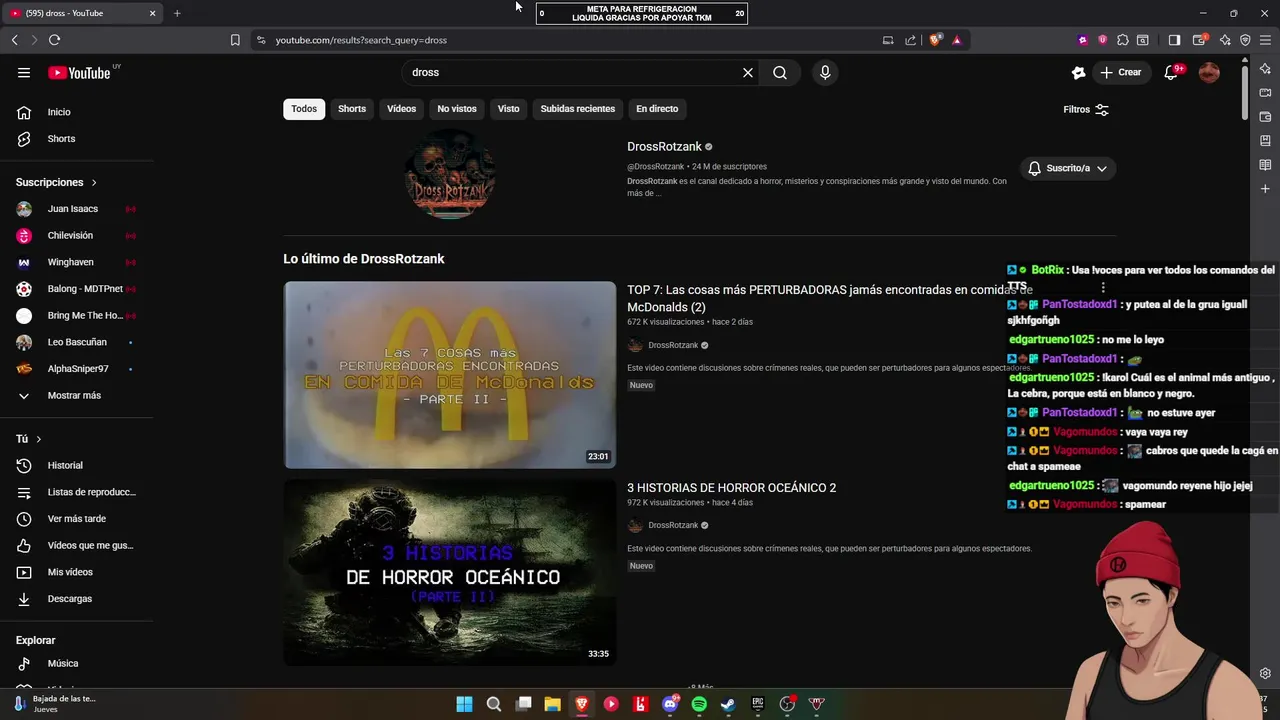The image size is (1280, 720).
Task: Open the McDonalds TOP 7 video thumbnail
Action: tap(450, 375)
